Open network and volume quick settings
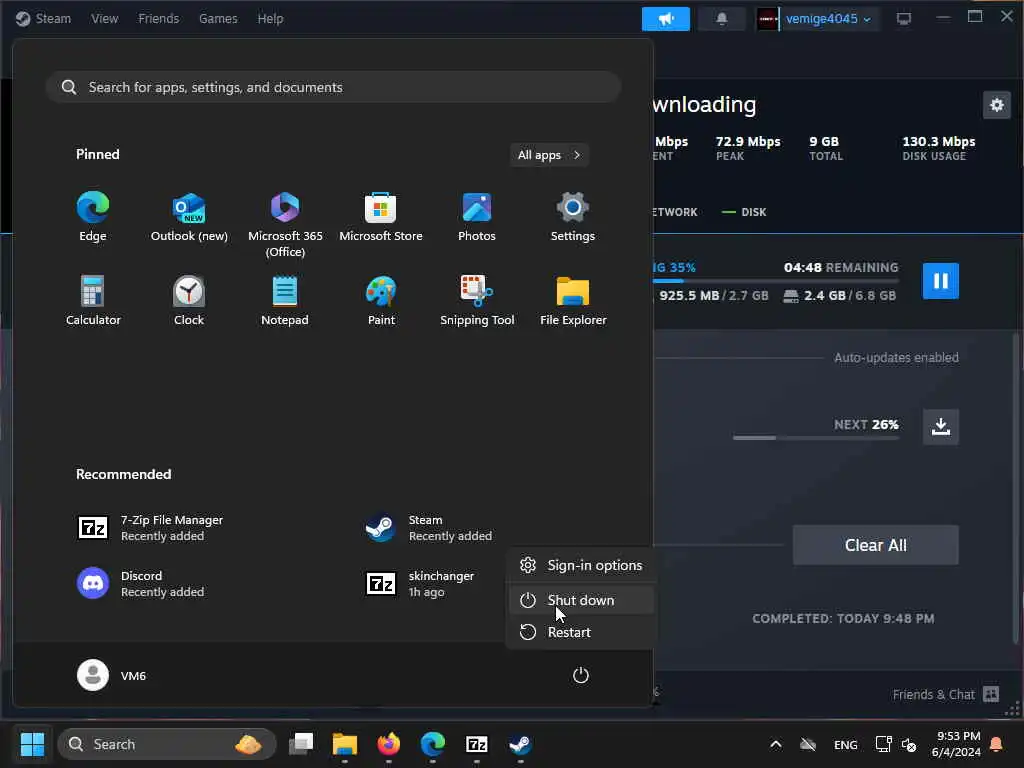This screenshot has width=1024, height=768. tap(895, 744)
